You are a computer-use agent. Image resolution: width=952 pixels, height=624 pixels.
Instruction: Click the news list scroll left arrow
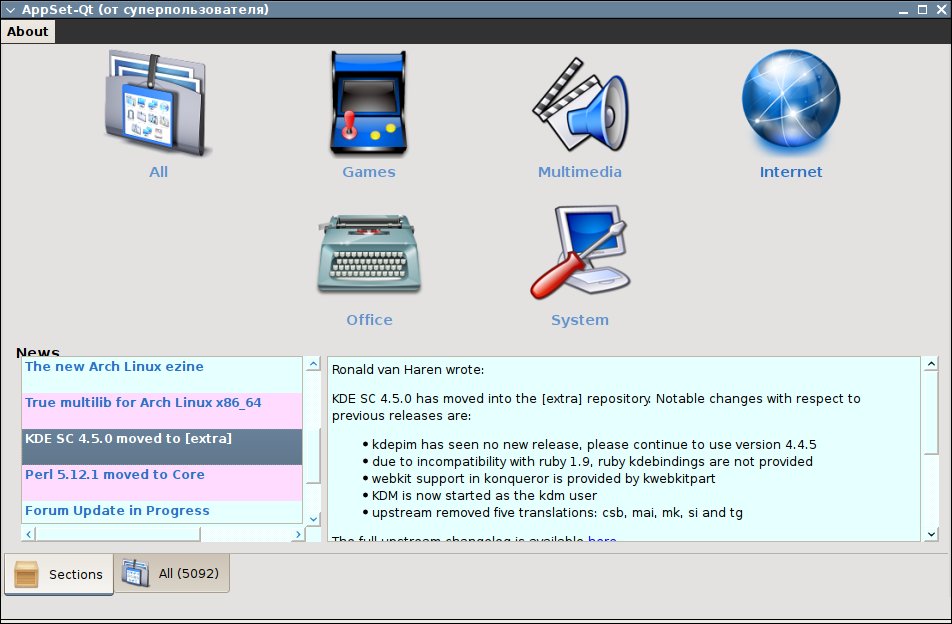tap(29, 534)
